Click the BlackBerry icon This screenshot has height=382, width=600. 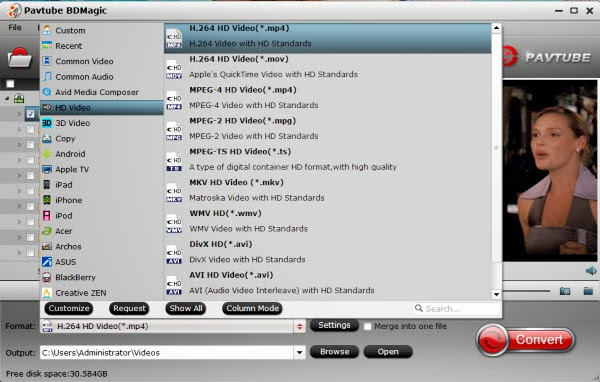tap(47, 277)
